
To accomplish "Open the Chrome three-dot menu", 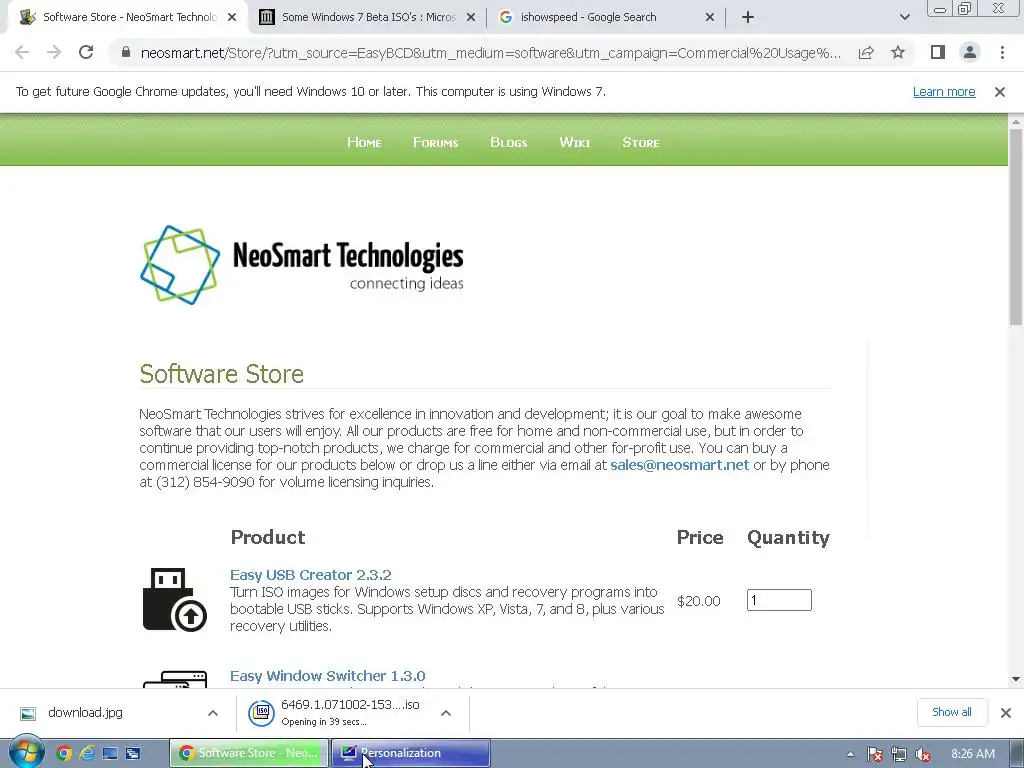I will tap(1002, 52).
